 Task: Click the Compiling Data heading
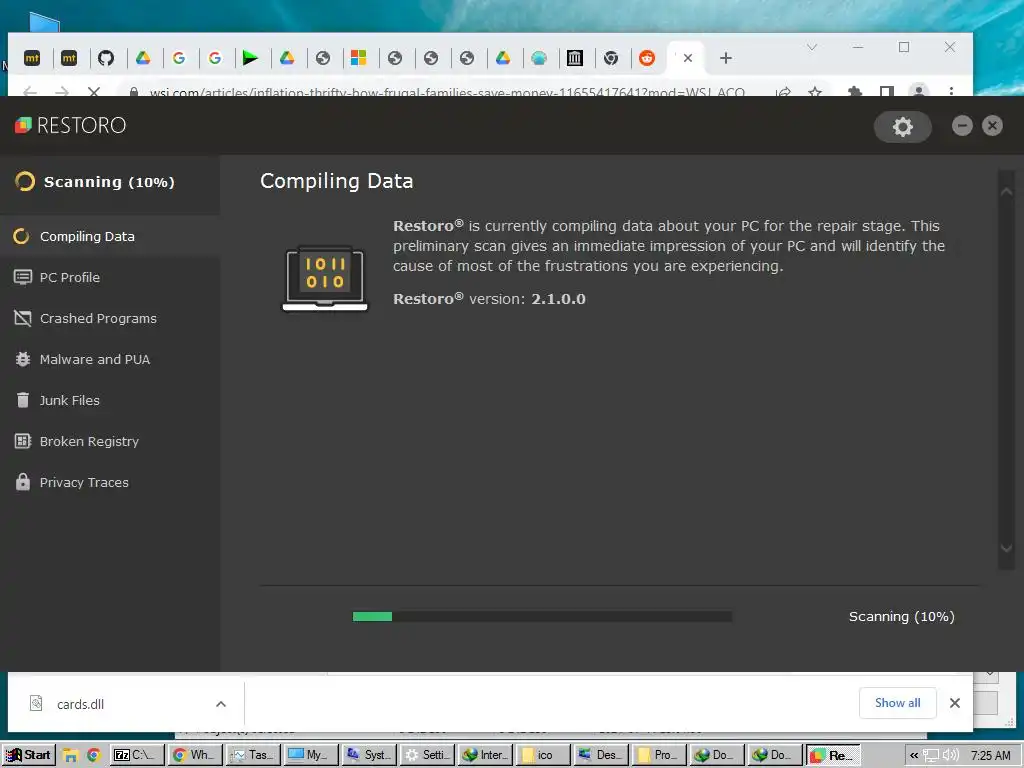coord(337,181)
